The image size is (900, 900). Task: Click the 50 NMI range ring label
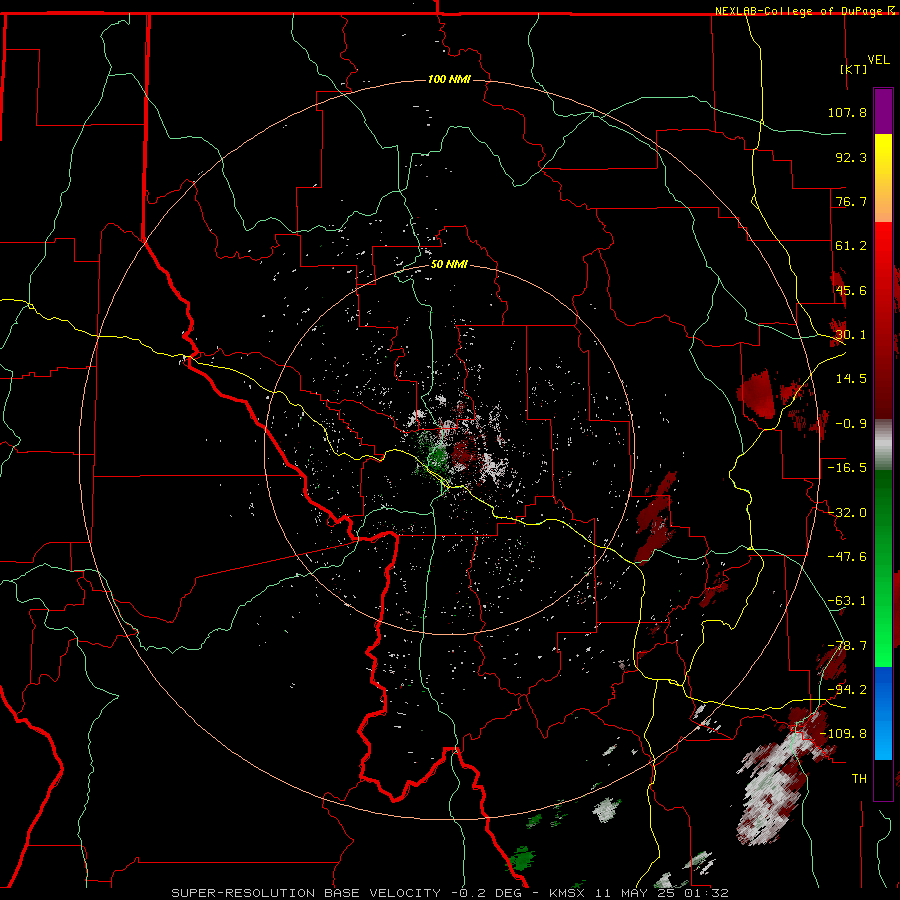(449, 265)
